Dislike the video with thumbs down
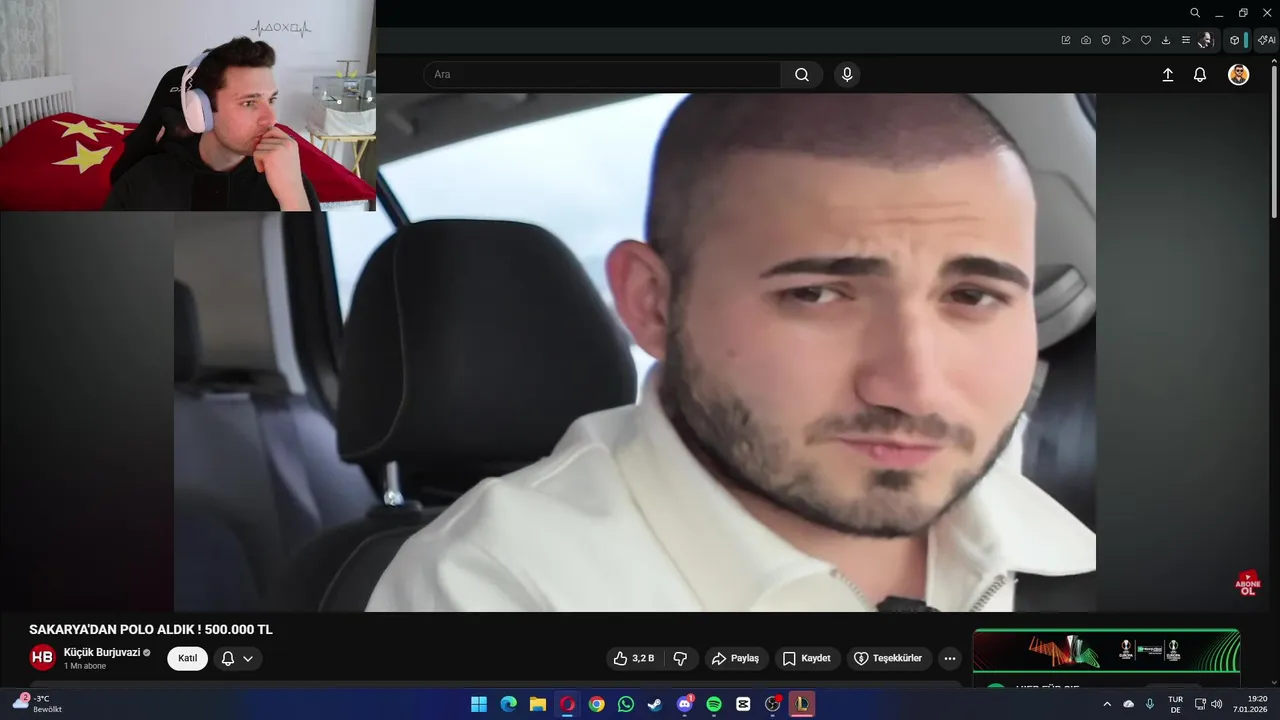 tap(680, 658)
